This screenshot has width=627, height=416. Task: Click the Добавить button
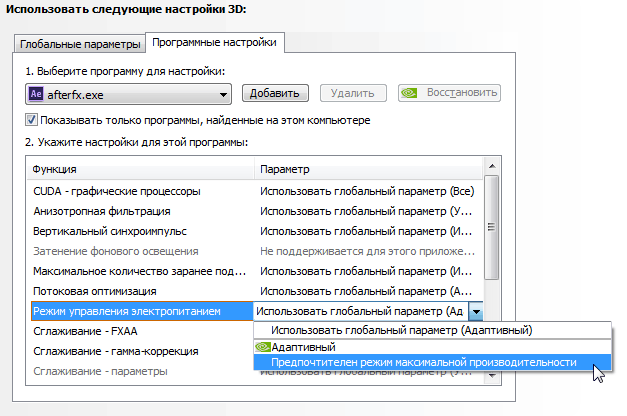[x=275, y=93]
